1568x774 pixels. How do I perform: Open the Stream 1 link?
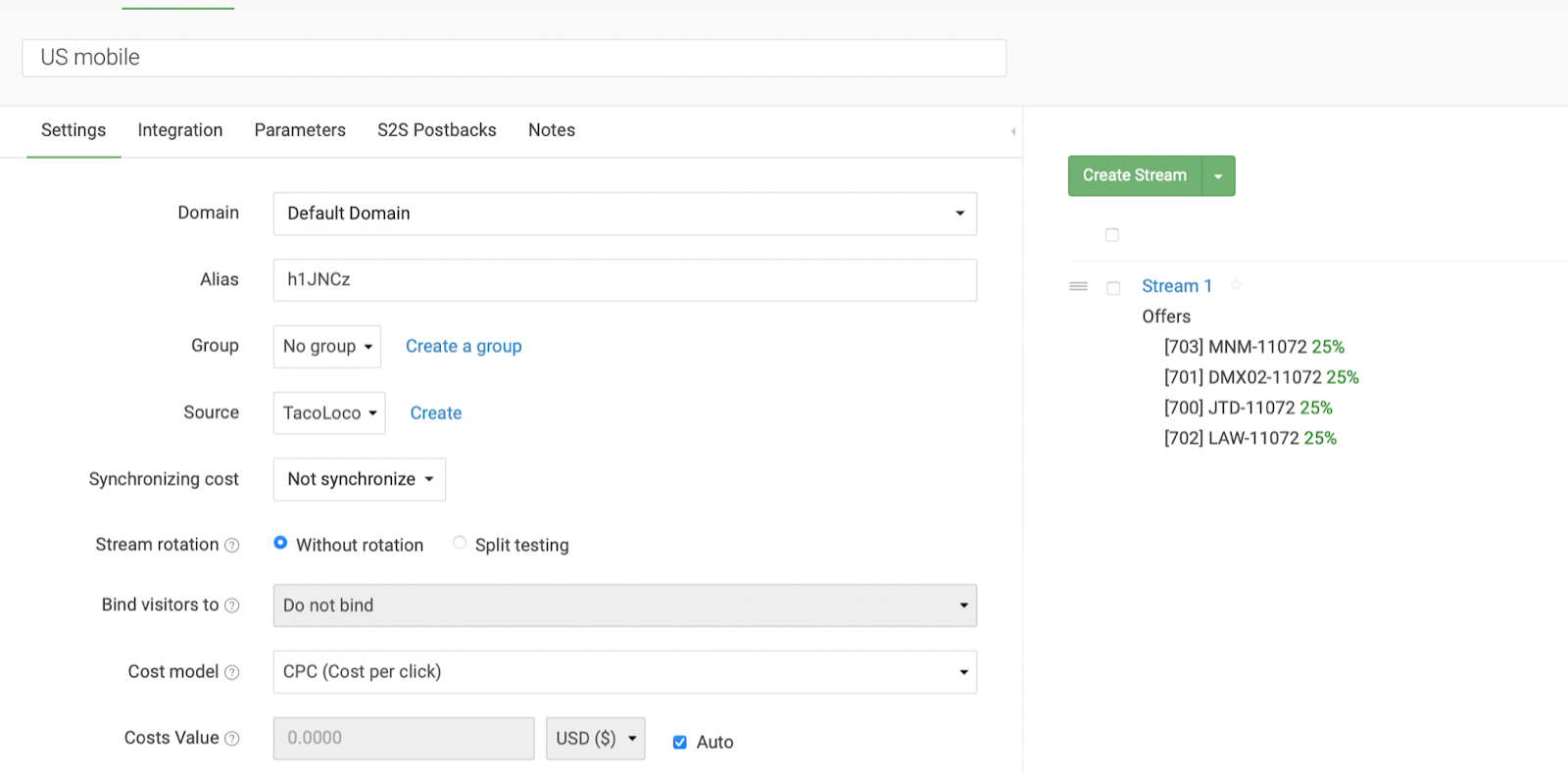(x=1177, y=286)
